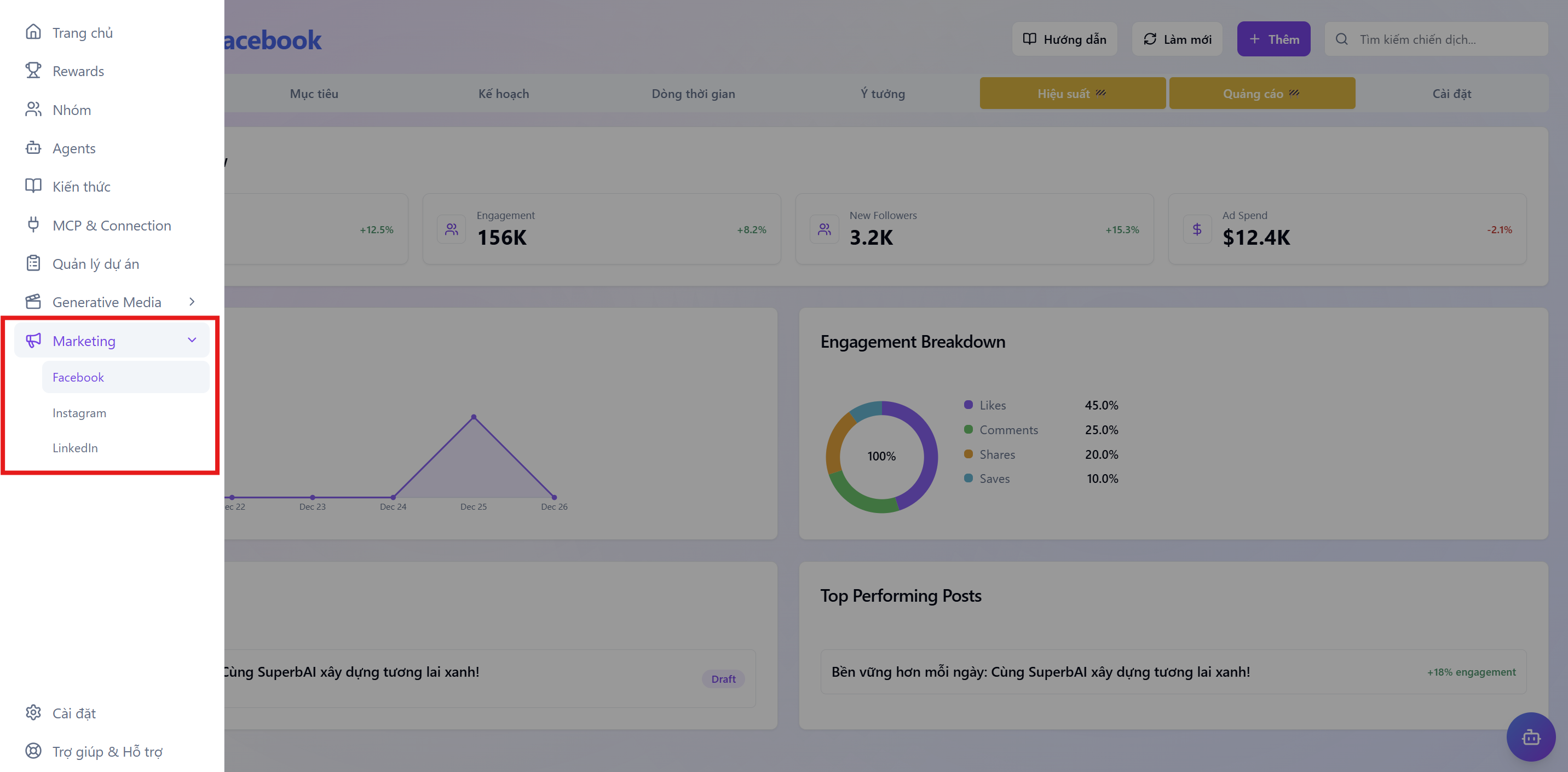Open Rewards in the sidebar
The image size is (1568, 772).
[112, 71]
